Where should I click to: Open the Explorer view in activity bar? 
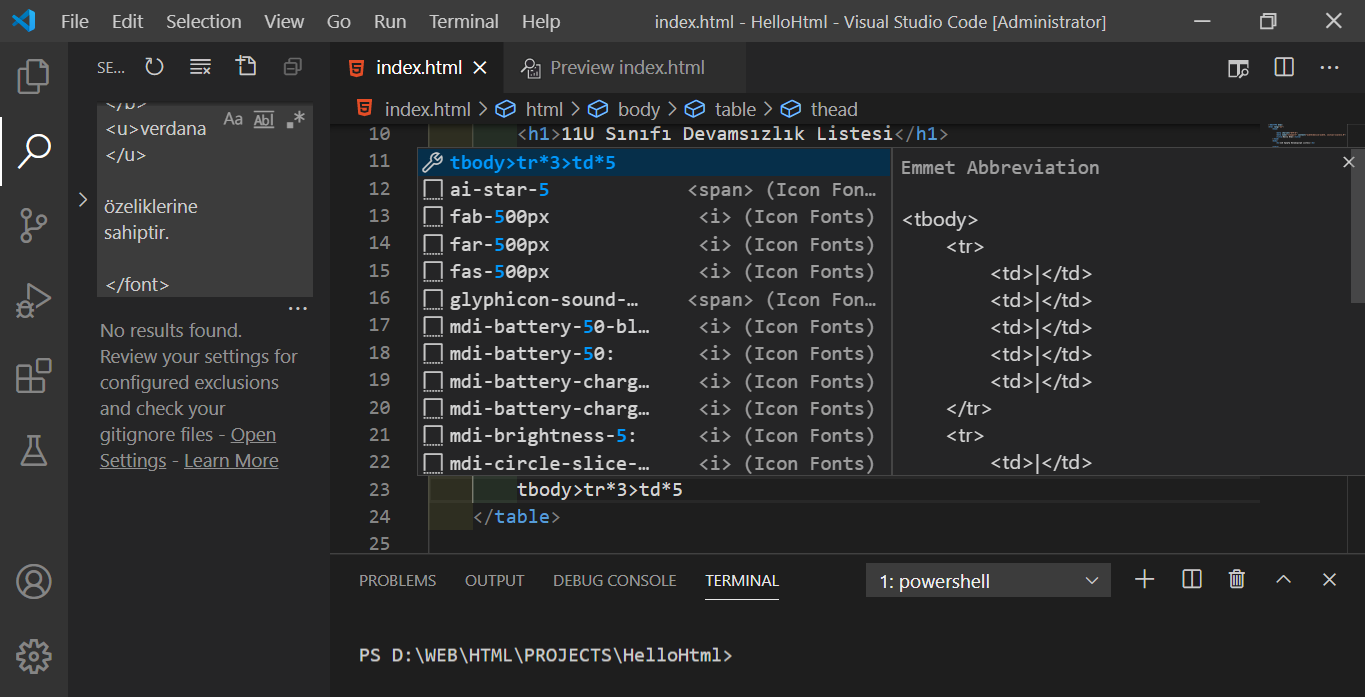34,76
